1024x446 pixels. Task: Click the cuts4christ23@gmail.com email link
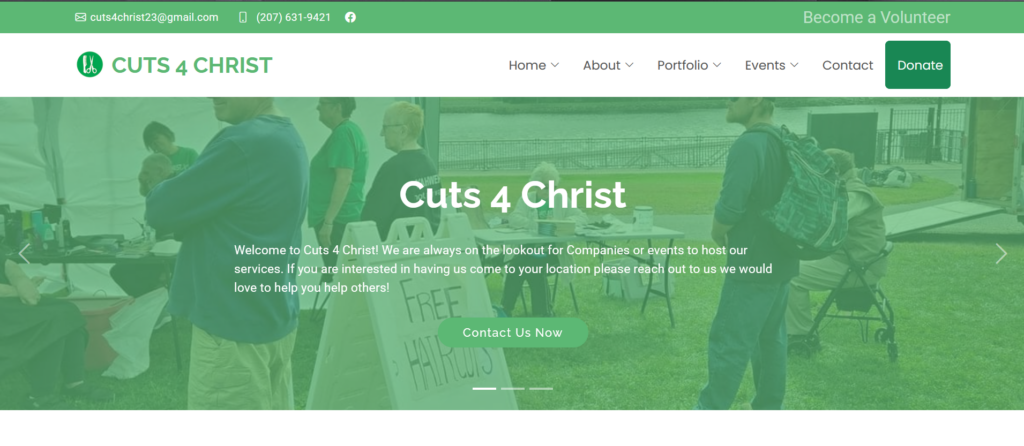click(x=154, y=18)
